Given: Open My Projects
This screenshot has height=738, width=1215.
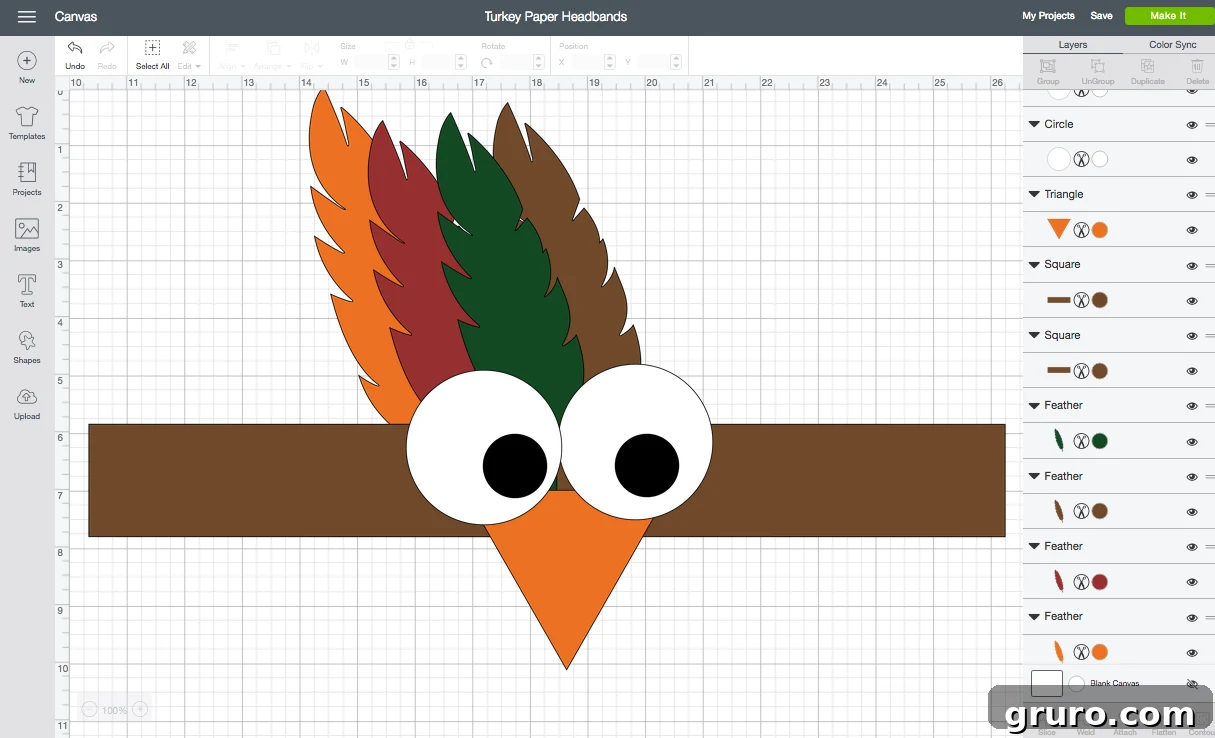Looking at the screenshot, I should [1048, 16].
